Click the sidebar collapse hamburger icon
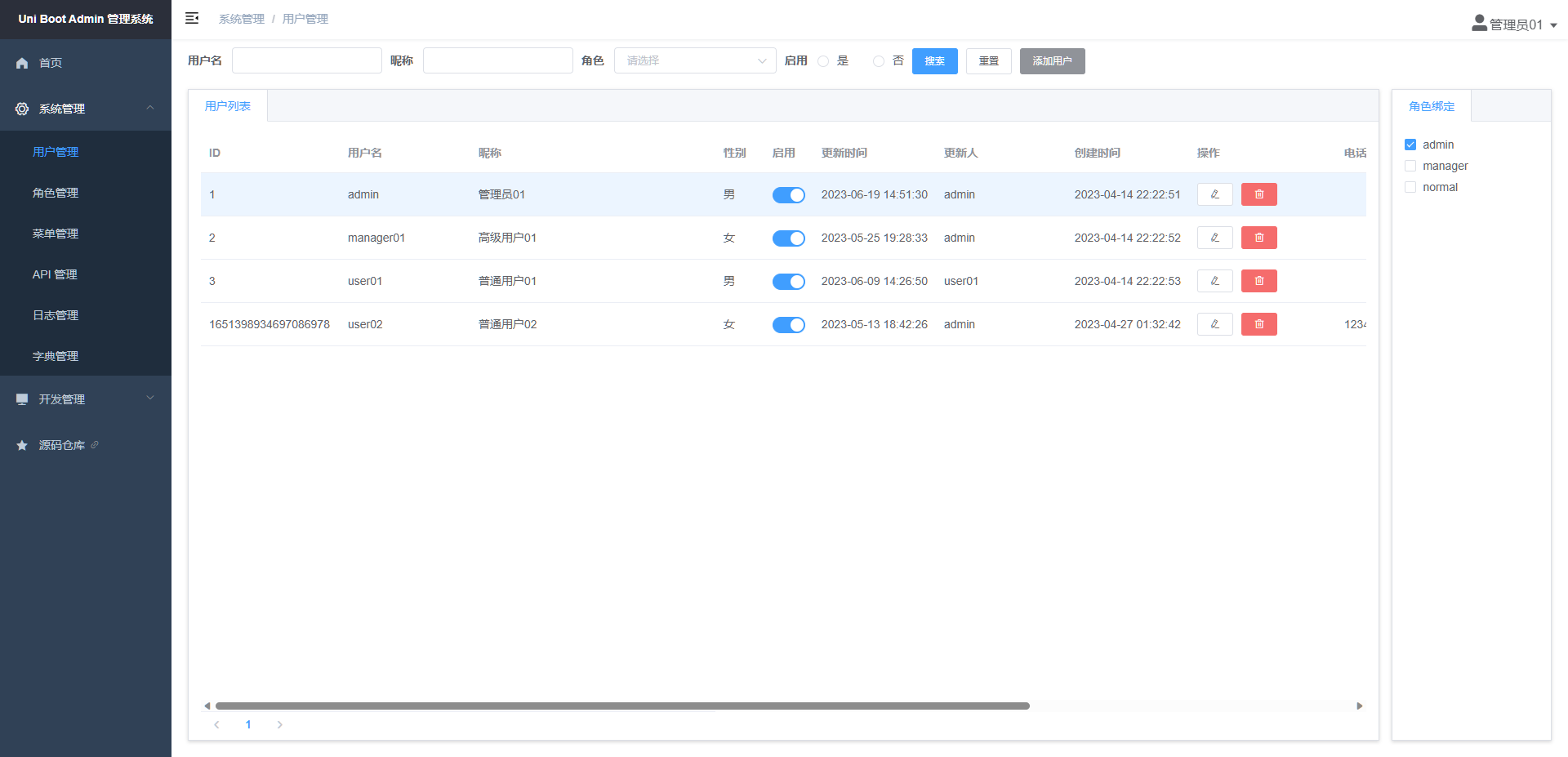Image resolution: width=1568 pixels, height=757 pixels. click(x=192, y=18)
